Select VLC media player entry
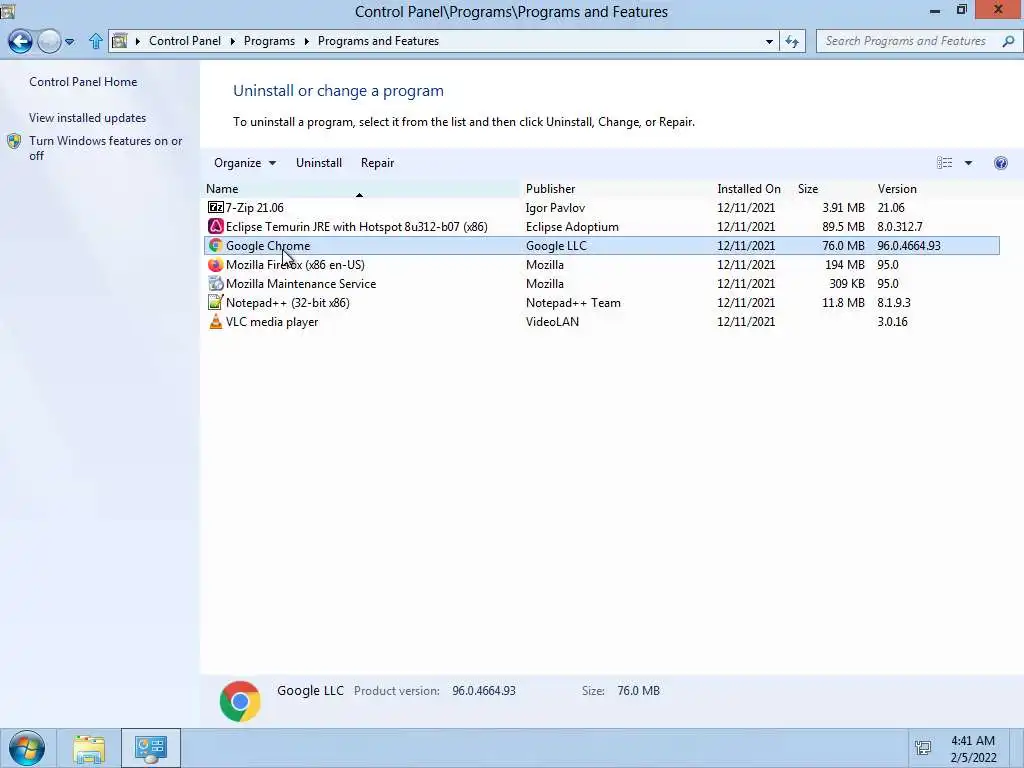This screenshot has height=768, width=1024. click(x=272, y=321)
